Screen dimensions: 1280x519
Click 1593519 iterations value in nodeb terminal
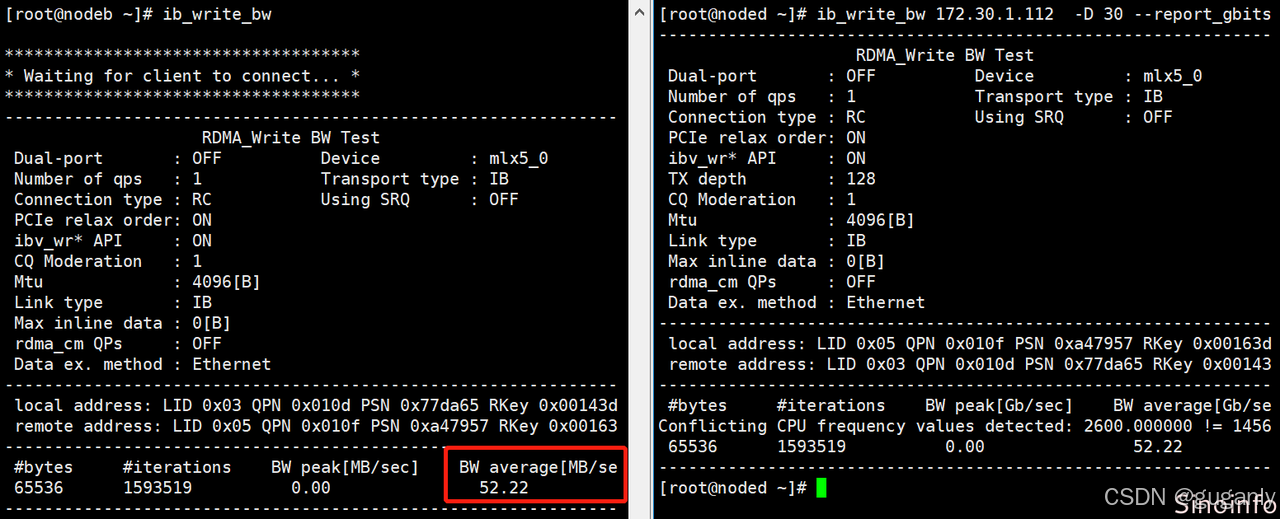(158, 488)
